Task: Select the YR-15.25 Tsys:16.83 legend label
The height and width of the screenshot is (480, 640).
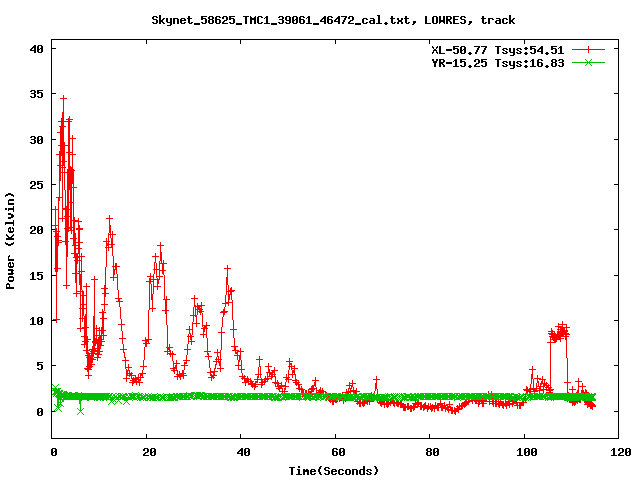Action: pos(498,63)
